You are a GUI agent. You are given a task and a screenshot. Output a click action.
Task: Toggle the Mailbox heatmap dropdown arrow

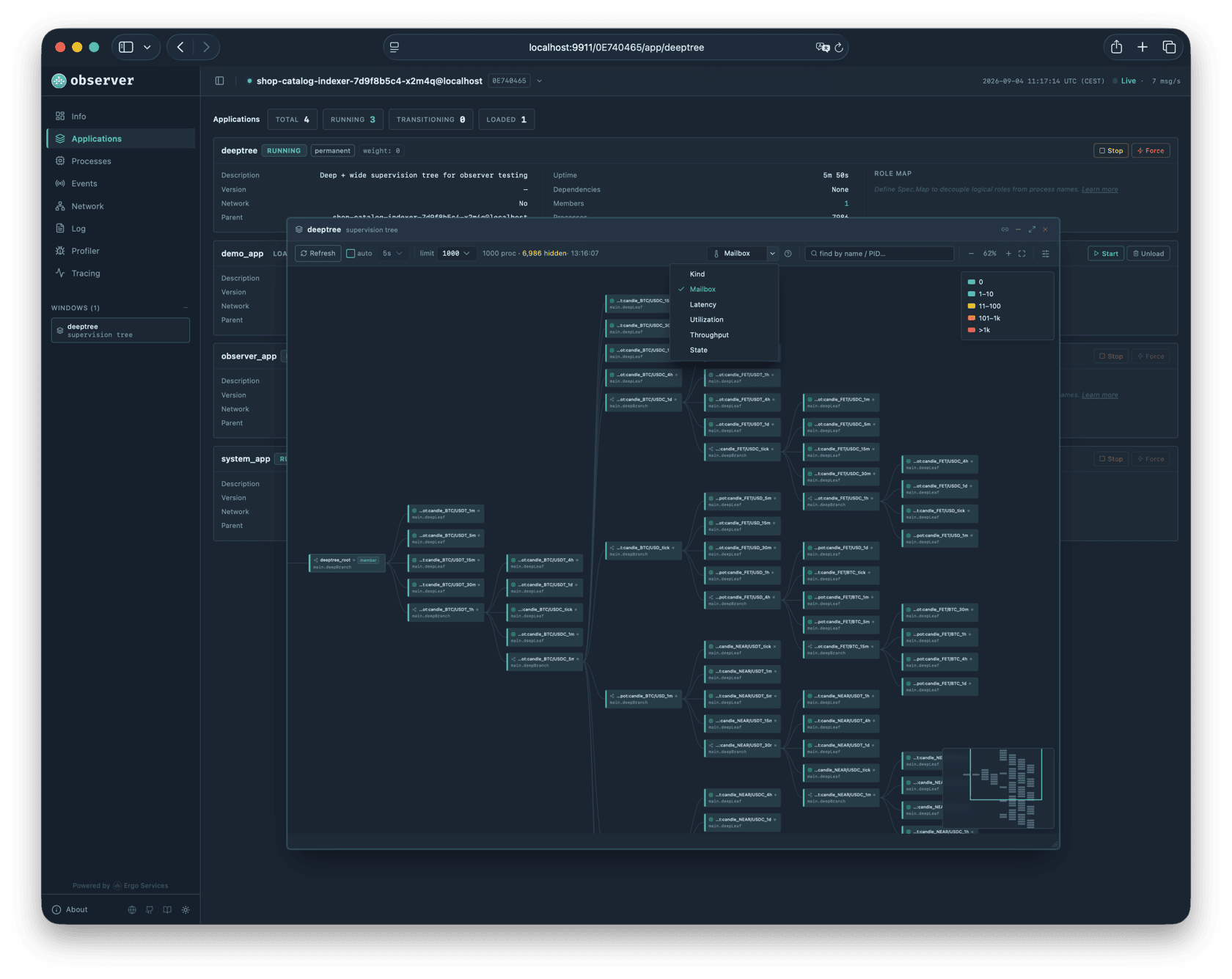click(772, 254)
